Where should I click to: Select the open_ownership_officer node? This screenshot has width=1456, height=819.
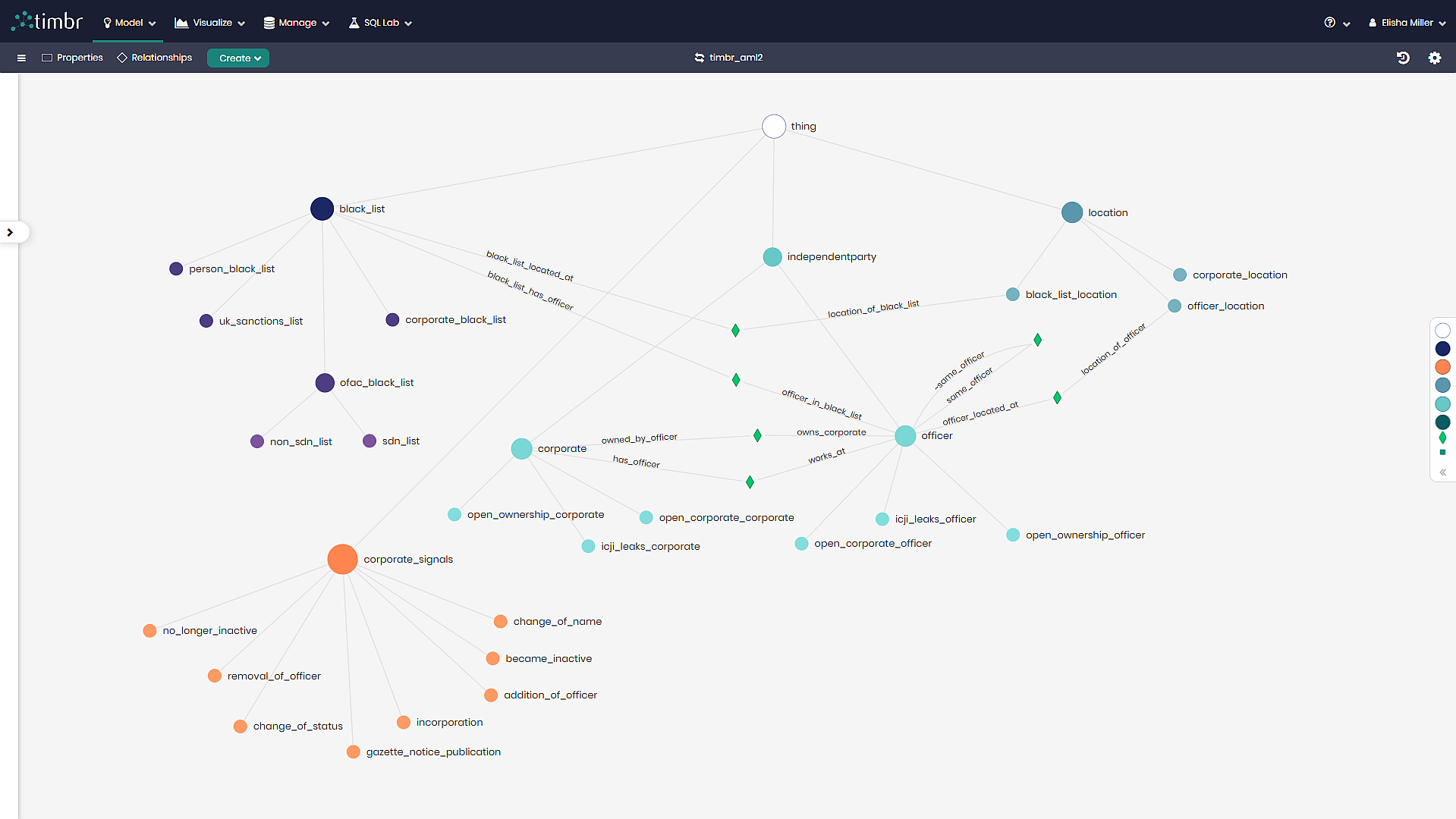[1013, 535]
